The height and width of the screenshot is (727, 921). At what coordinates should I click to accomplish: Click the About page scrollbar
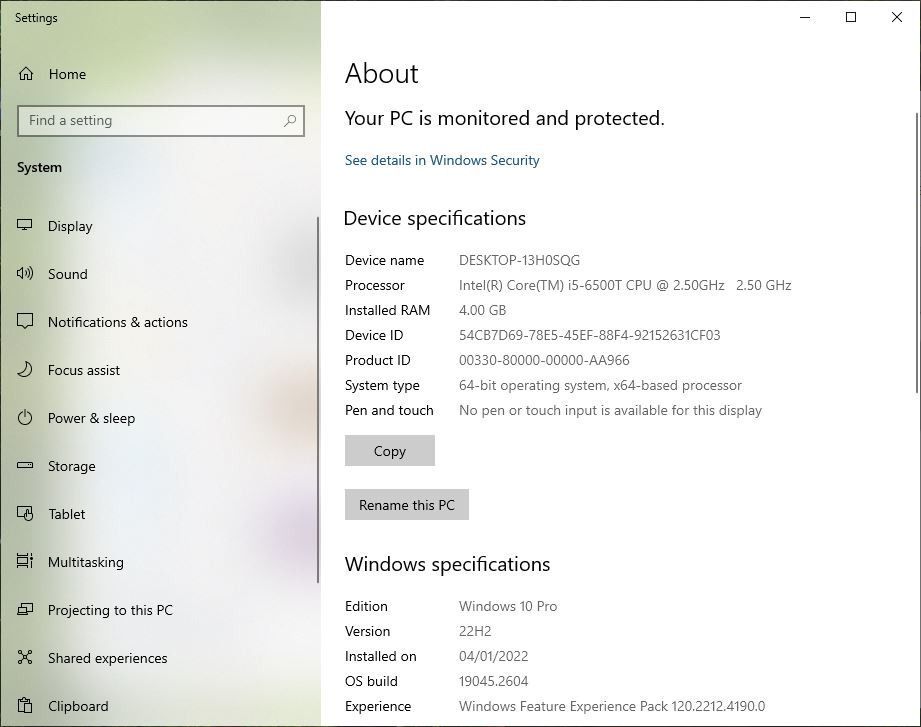(x=917, y=253)
